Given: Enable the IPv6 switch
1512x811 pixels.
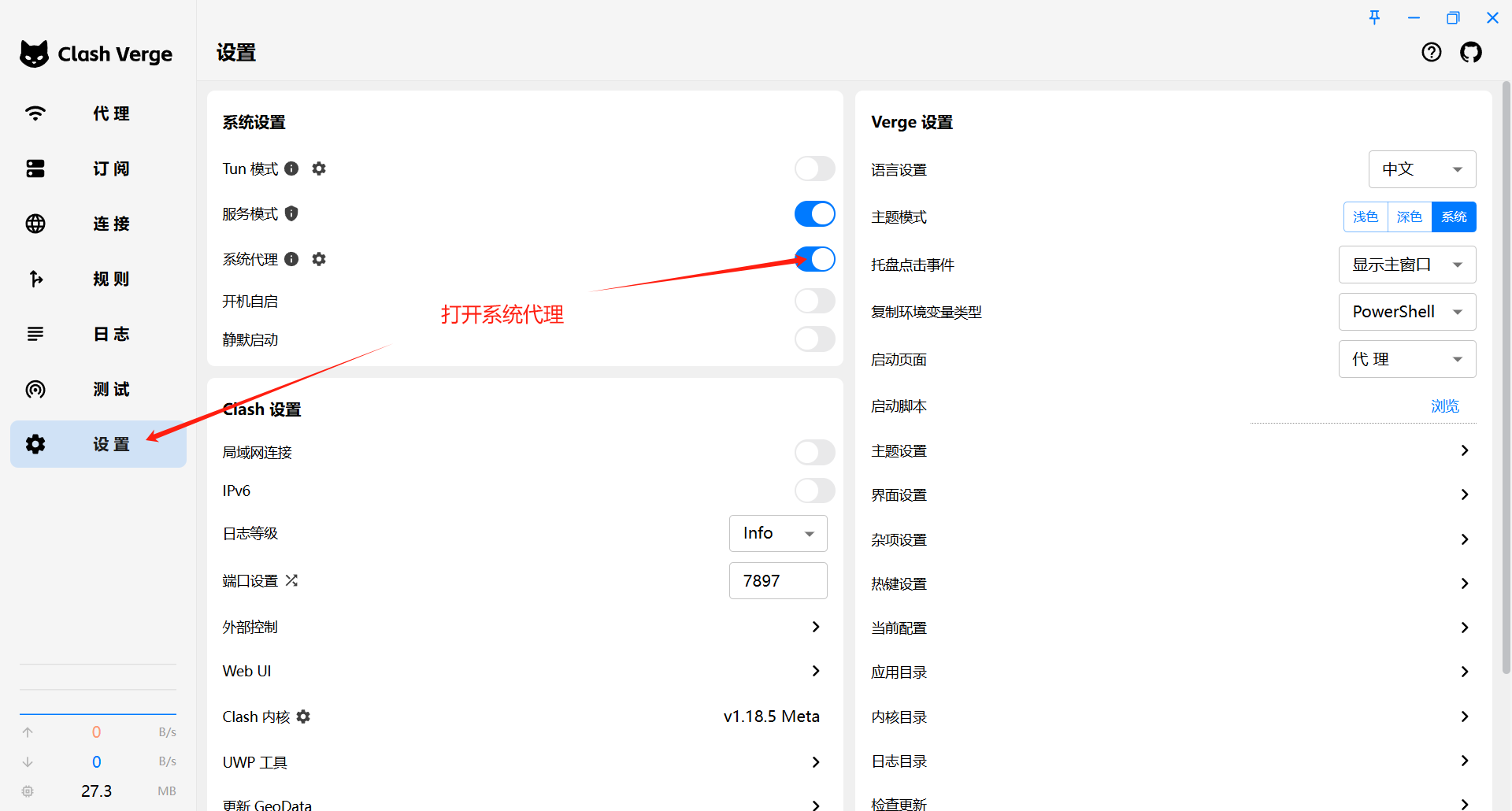Looking at the screenshot, I should 814,491.
